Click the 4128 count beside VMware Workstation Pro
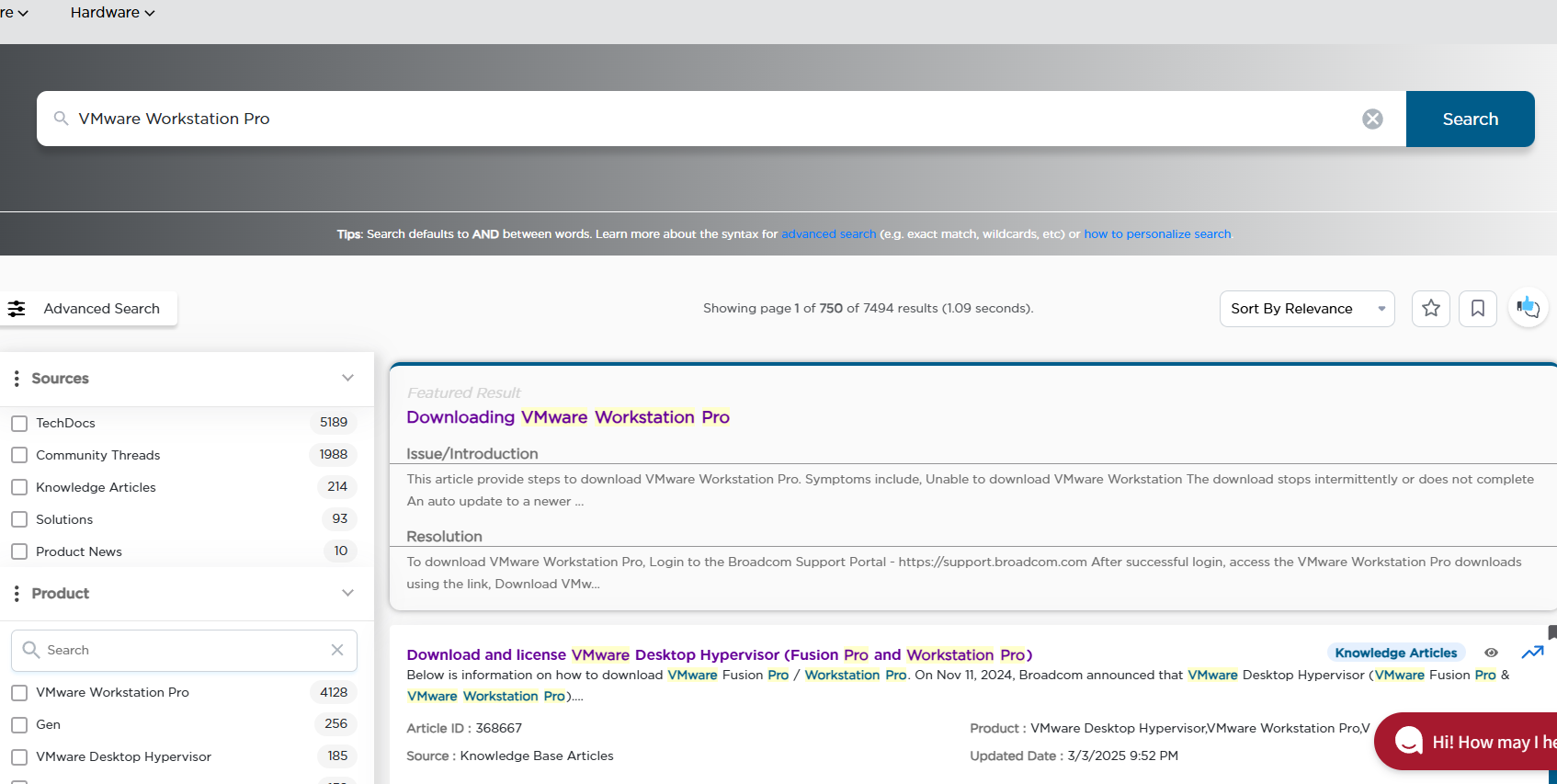The width and height of the screenshot is (1557, 784). click(x=334, y=692)
